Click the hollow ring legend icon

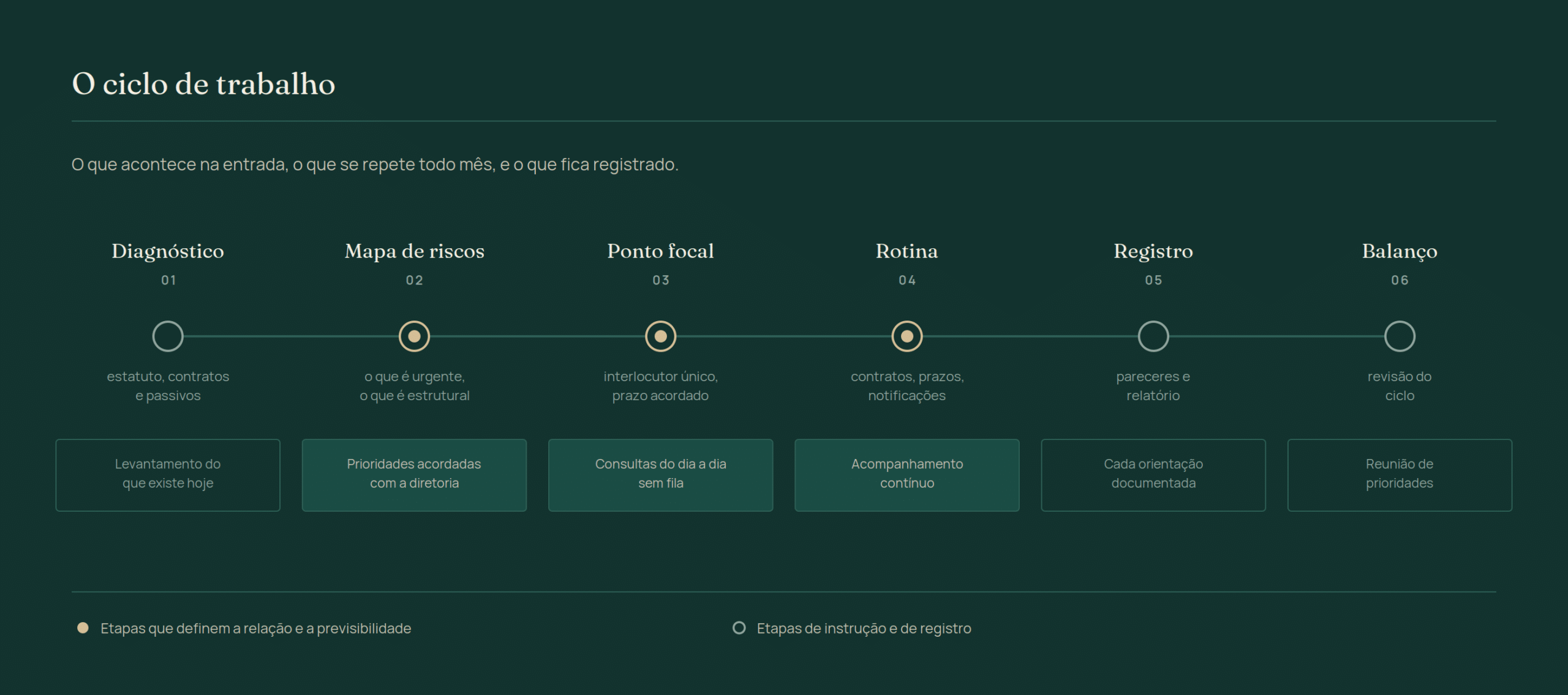739,628
